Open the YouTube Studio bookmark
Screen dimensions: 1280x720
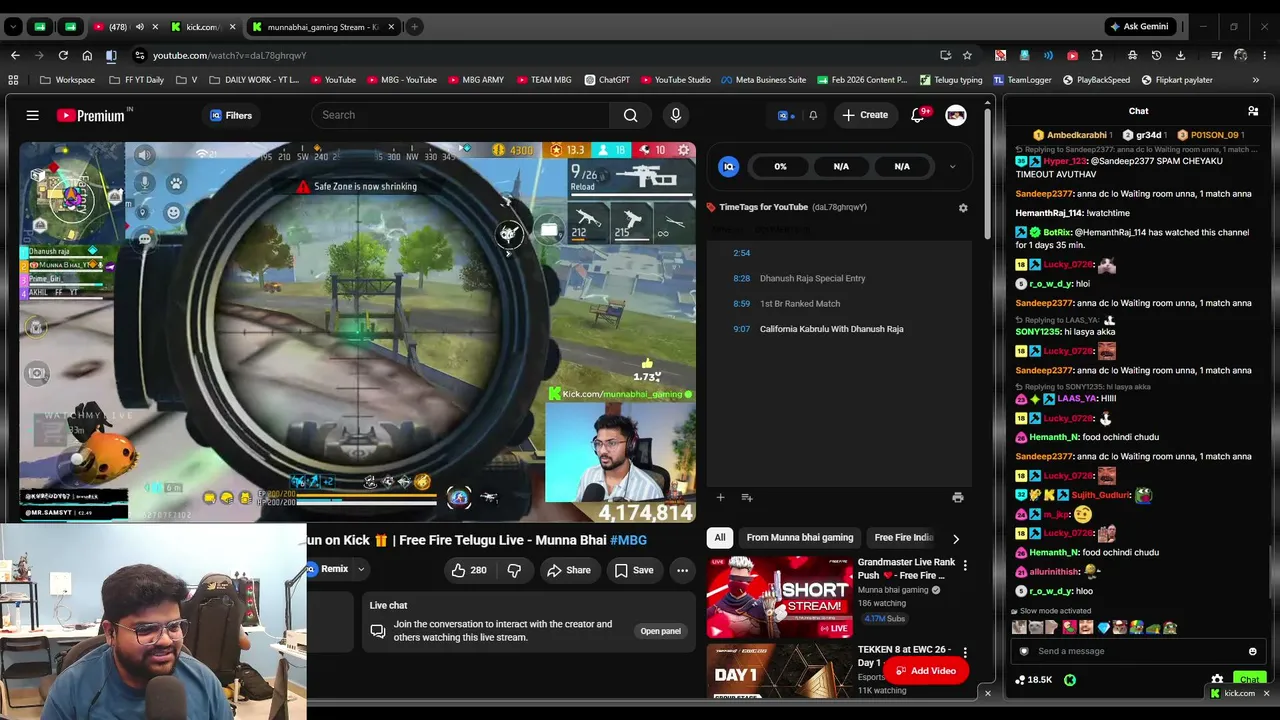(675, 80)
